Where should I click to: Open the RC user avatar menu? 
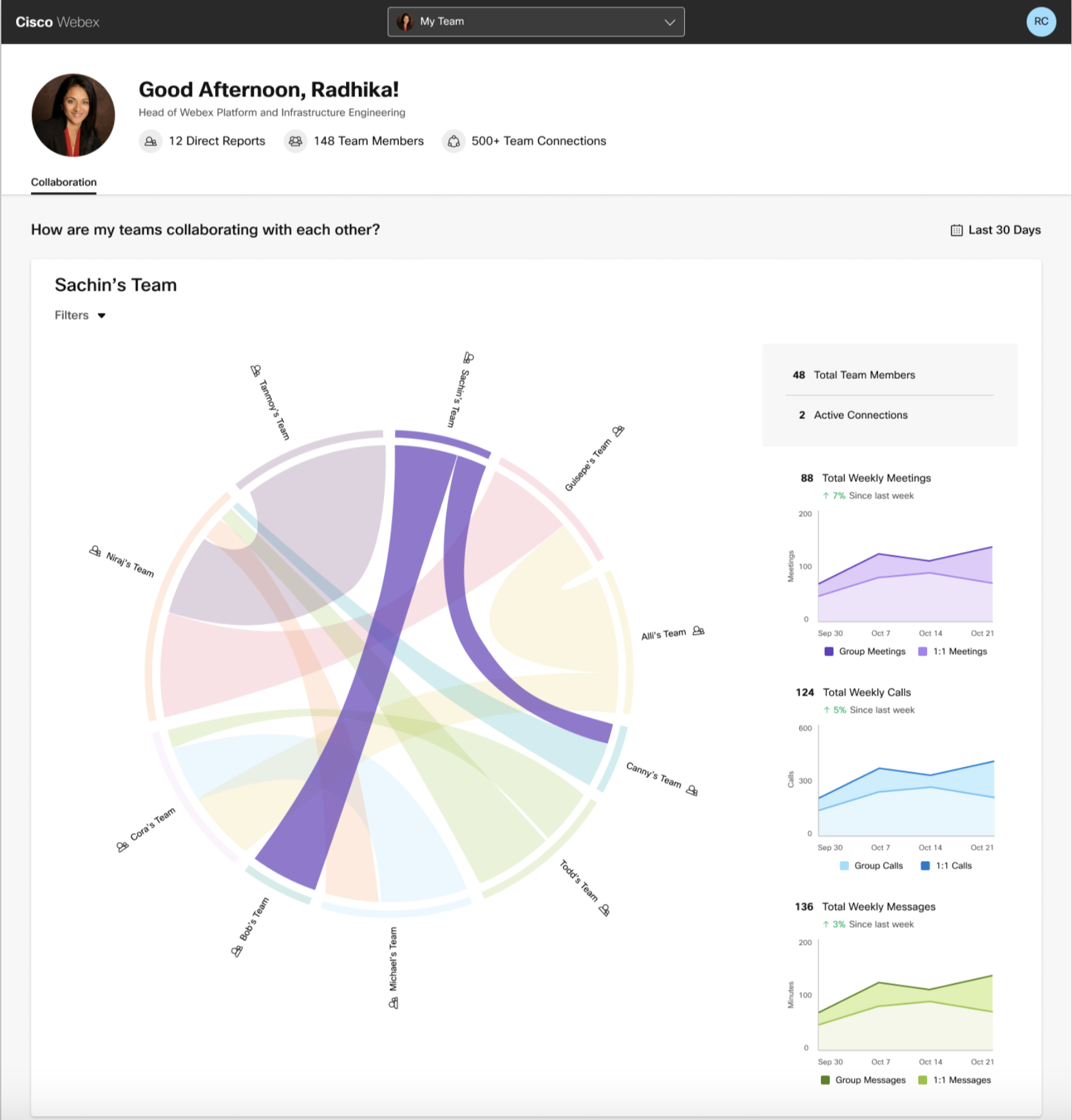1040,22
